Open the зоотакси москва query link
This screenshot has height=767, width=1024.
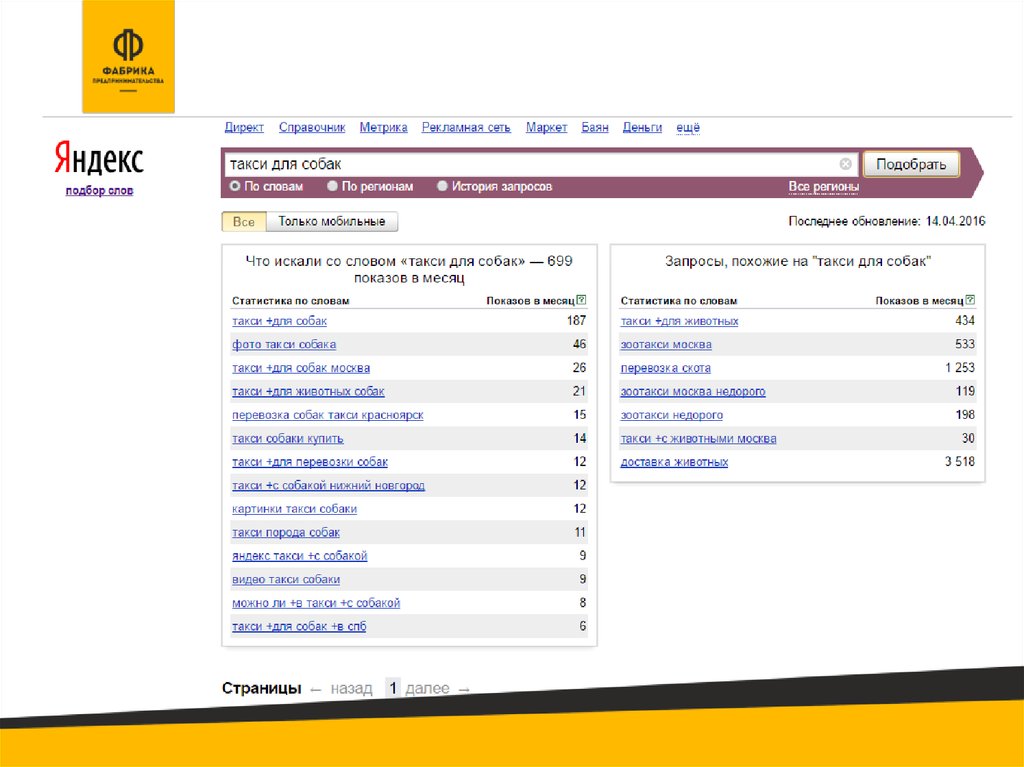point(666,345)
